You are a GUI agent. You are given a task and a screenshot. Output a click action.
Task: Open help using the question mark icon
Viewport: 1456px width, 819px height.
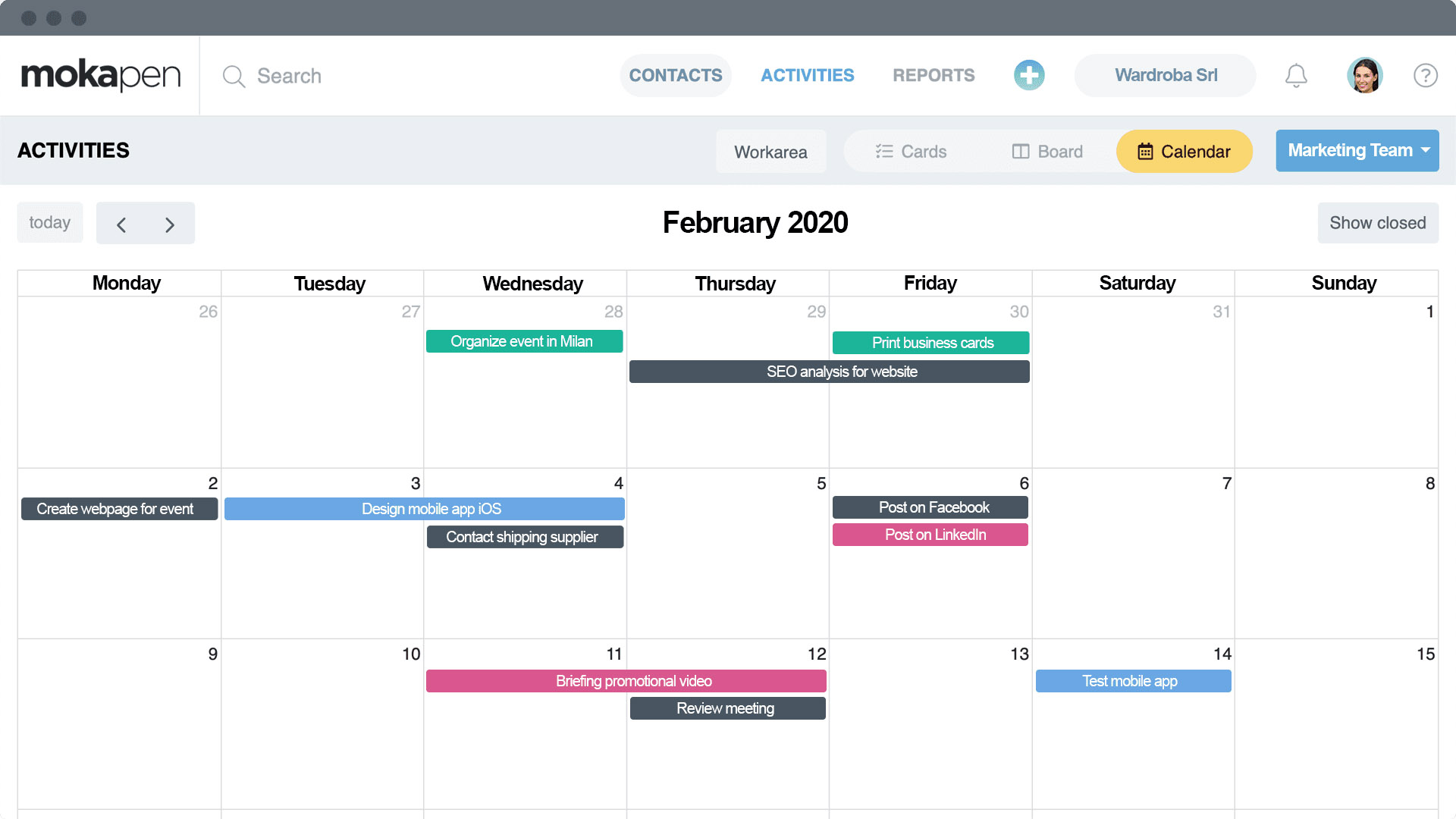[x=1425, y=75]
